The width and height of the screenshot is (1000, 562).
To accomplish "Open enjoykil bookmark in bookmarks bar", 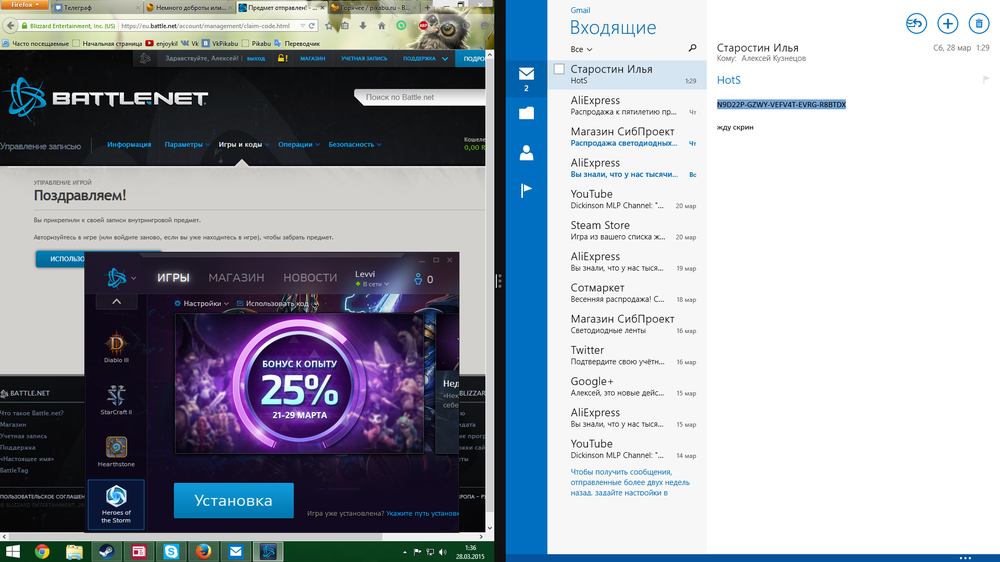I will click(162, 43).
